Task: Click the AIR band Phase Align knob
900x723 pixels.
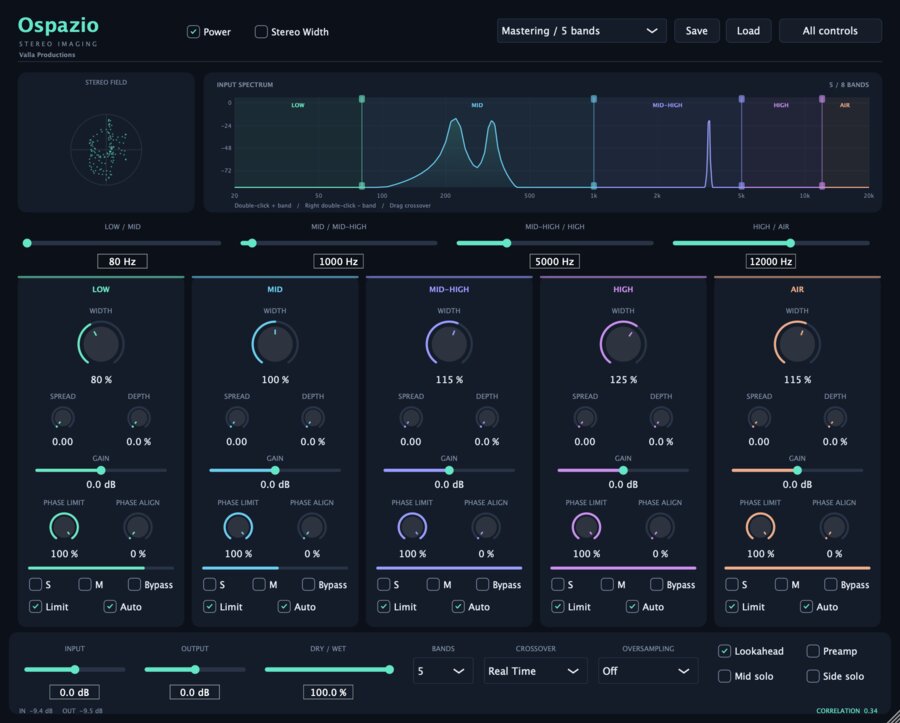Action: (x=834, y=527)
